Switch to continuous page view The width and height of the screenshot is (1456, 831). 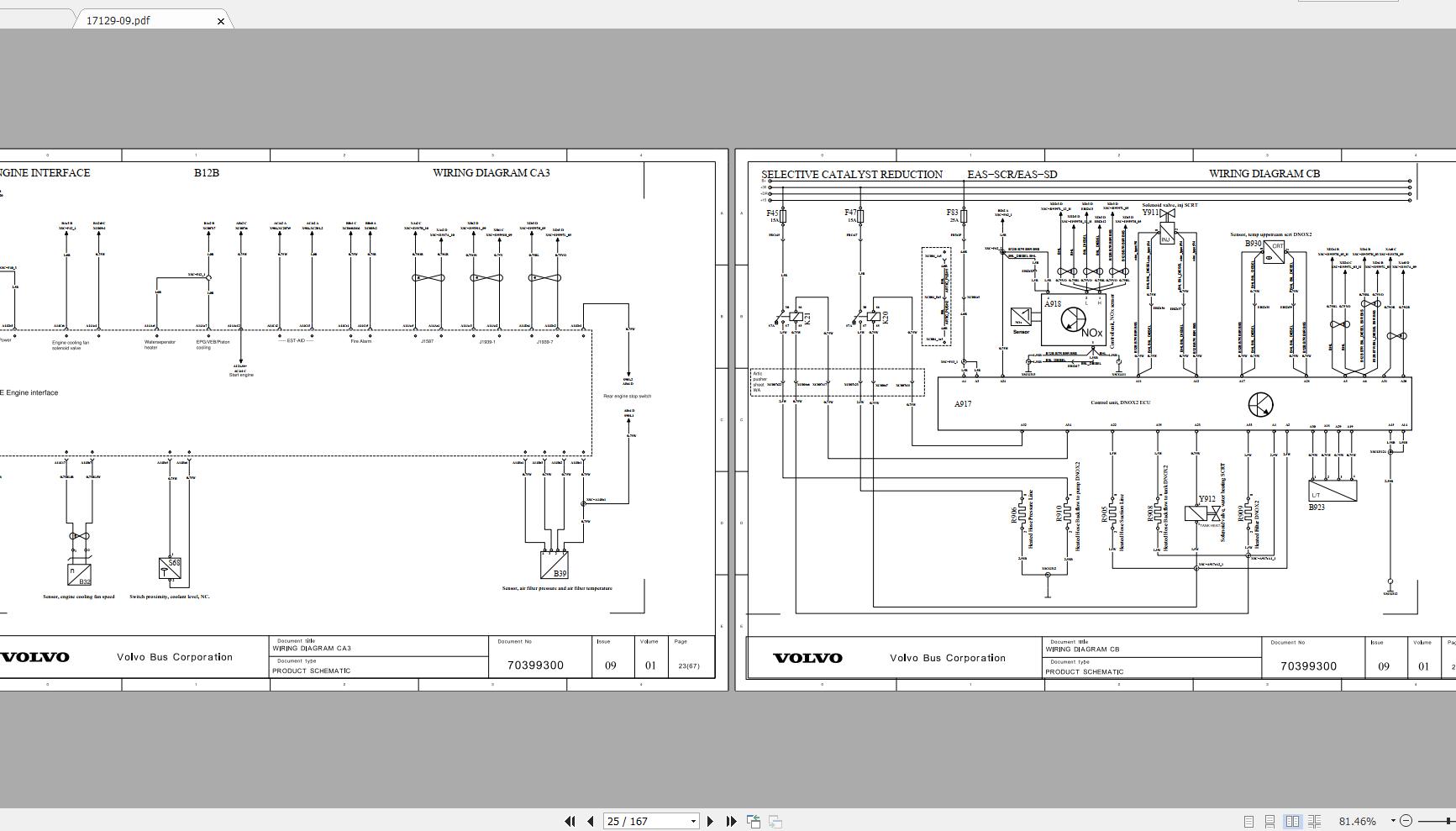1270,821
